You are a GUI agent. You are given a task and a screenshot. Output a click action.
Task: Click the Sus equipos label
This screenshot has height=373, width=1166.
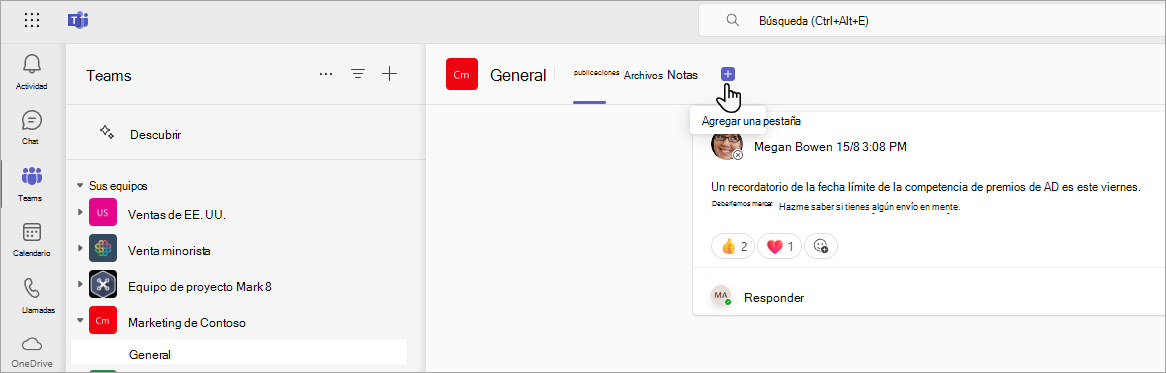tap(118, 186)
